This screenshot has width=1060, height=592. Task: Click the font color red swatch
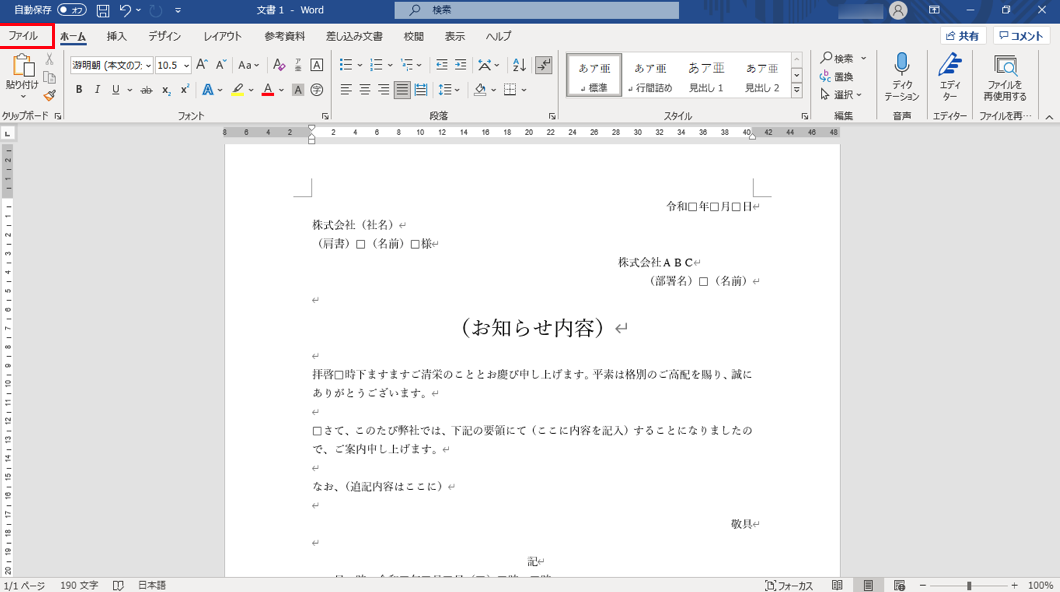(x=268, y=90)
